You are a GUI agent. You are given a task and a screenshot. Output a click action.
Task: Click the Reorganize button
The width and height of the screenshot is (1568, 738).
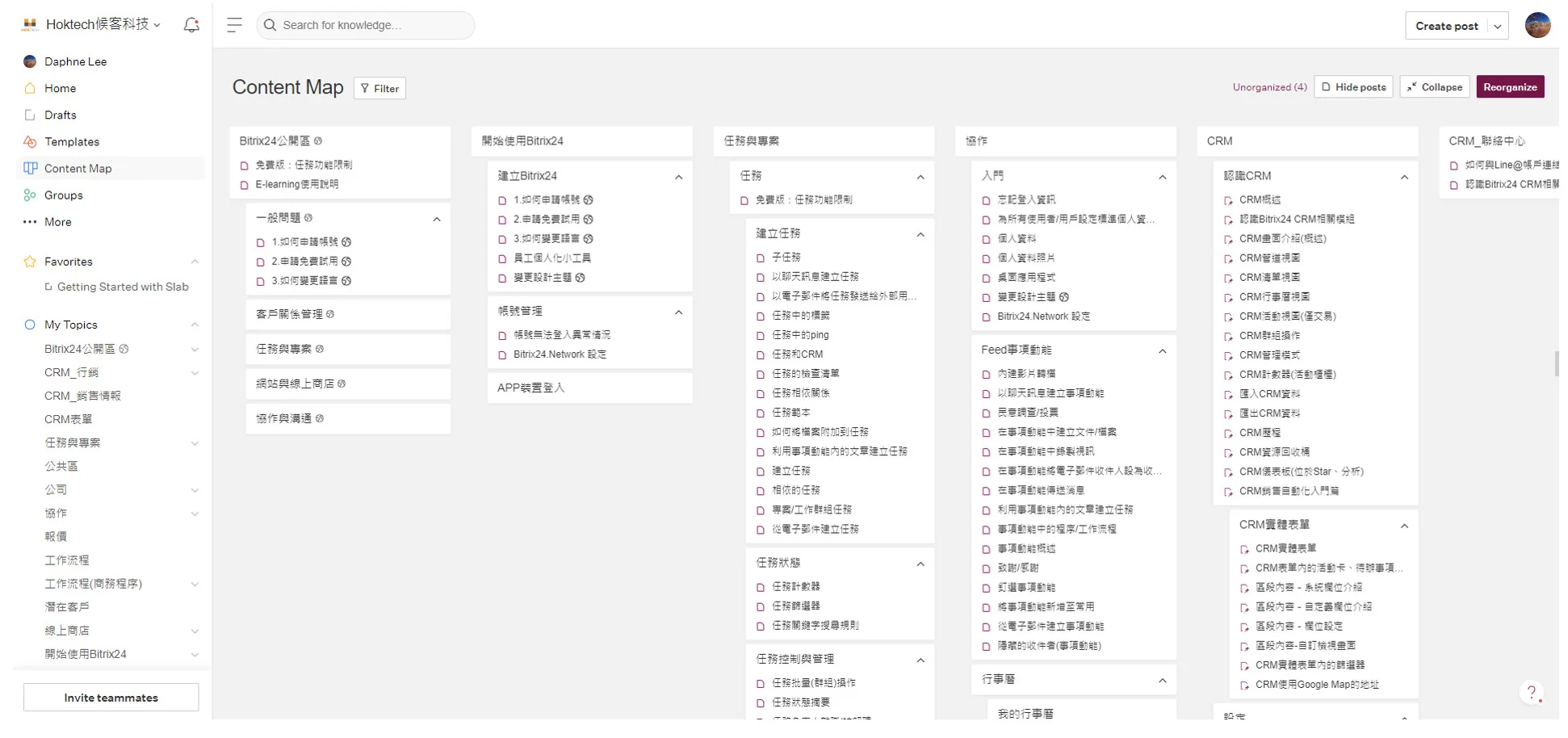1510,87
